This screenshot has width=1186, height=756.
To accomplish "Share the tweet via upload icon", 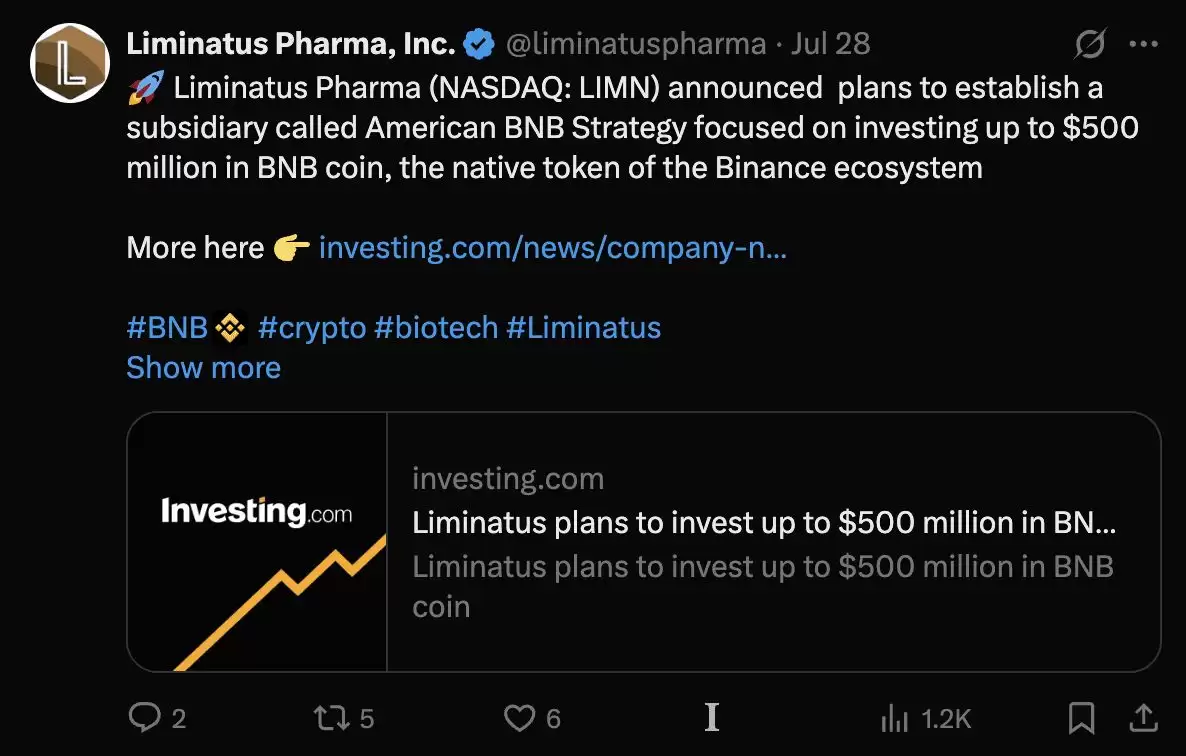I will (x=1143, y=716).
